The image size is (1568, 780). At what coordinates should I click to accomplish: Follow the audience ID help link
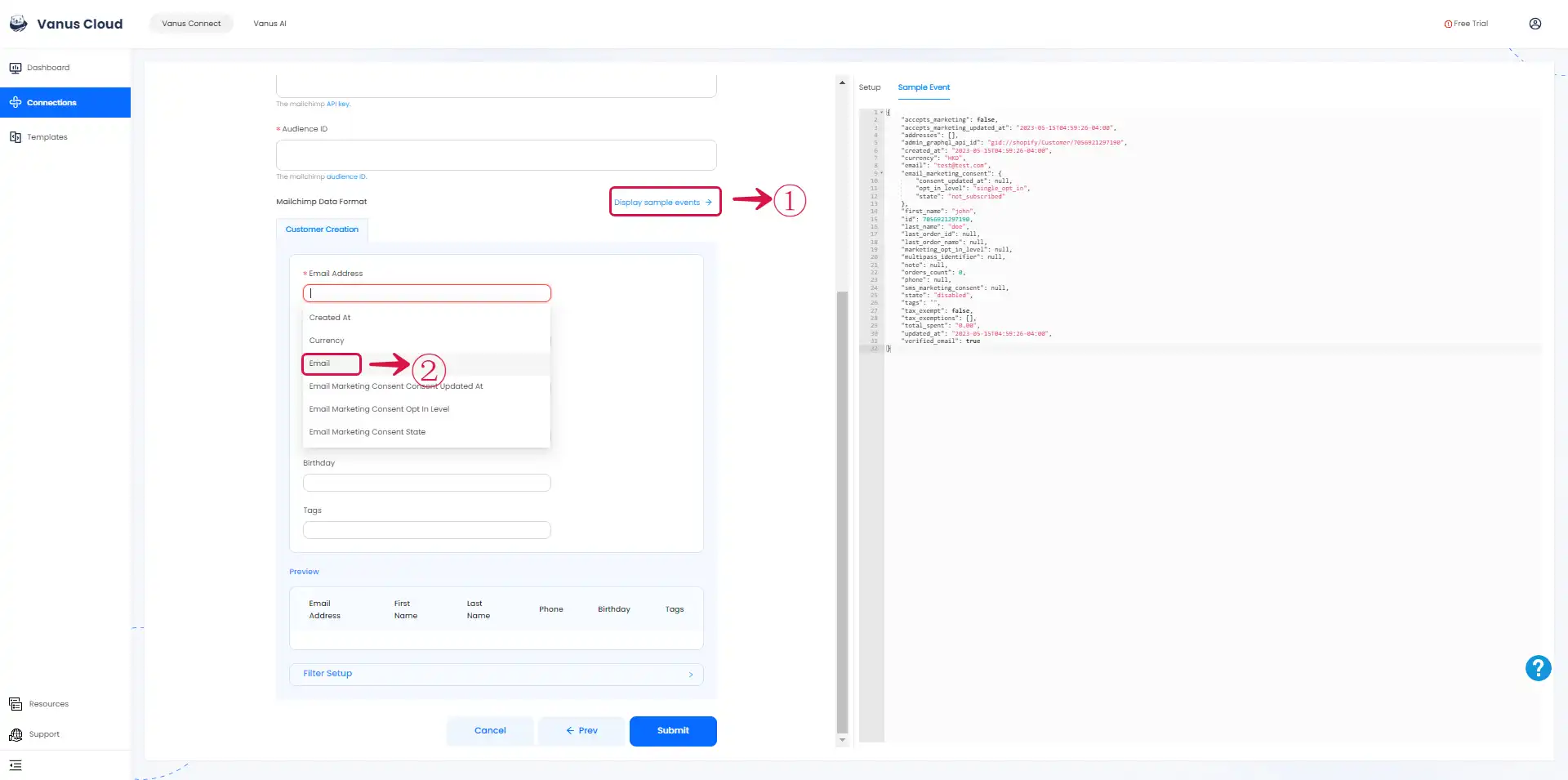346,176
